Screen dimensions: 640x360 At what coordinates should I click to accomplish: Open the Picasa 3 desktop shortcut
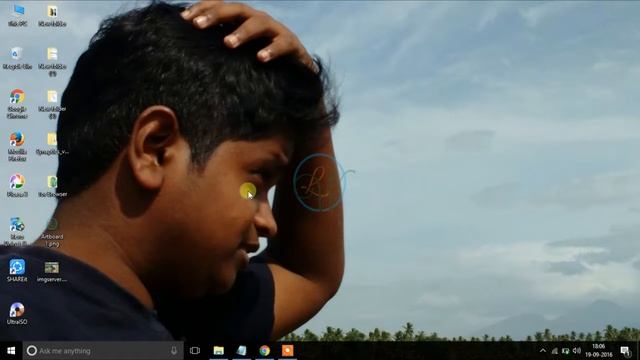pyautogui.click(x=17, y=185)
